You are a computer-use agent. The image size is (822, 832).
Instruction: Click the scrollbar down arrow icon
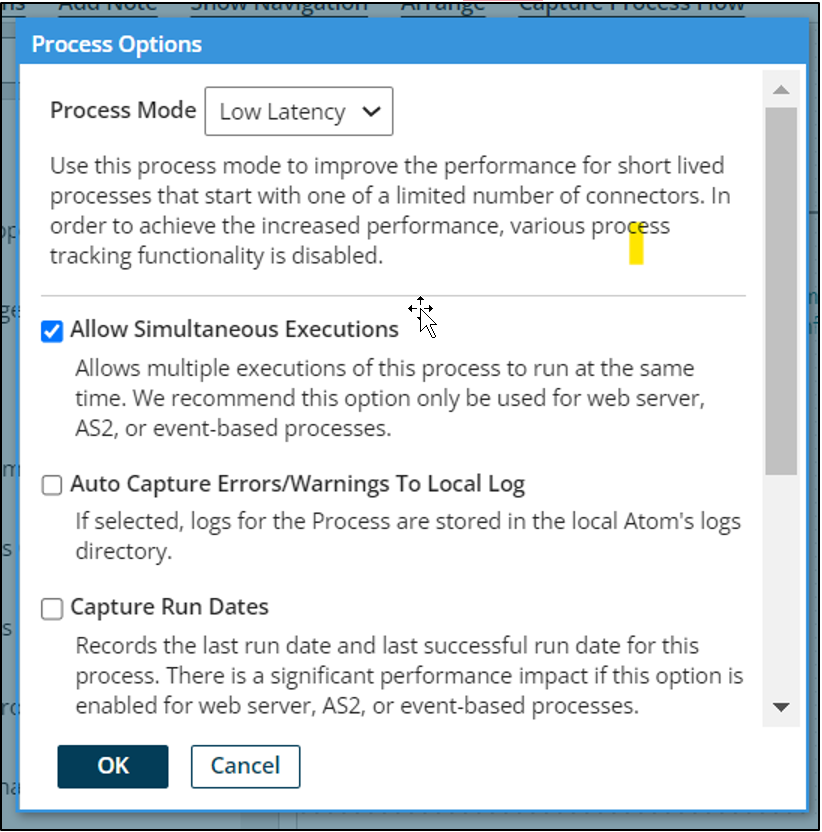click(782, 708)
